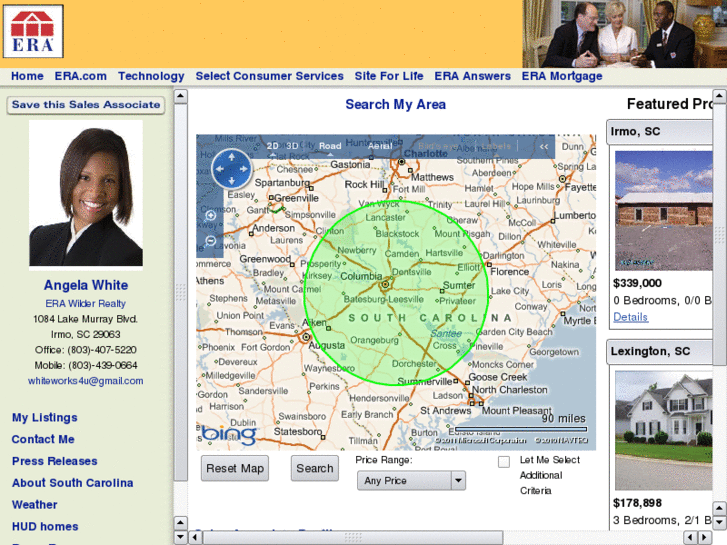Open ERA.com in navigation bar

[81, 76]
